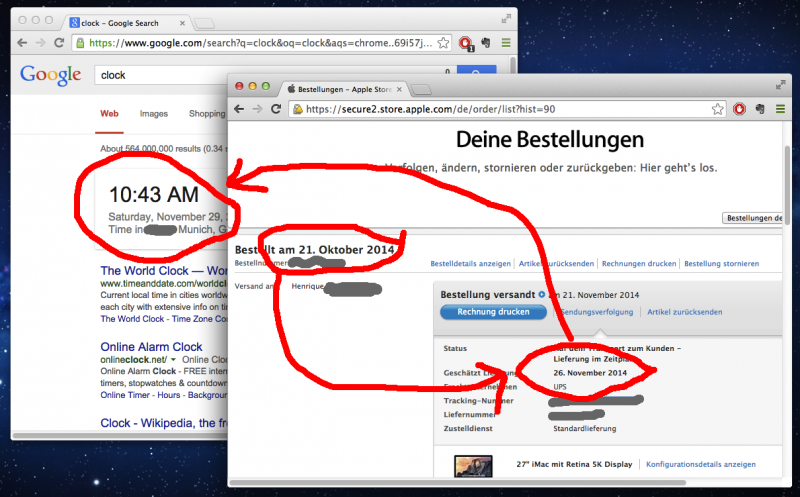Minimize the Apple Store window yellow button

pyautogui.click(x=252, y=86)
